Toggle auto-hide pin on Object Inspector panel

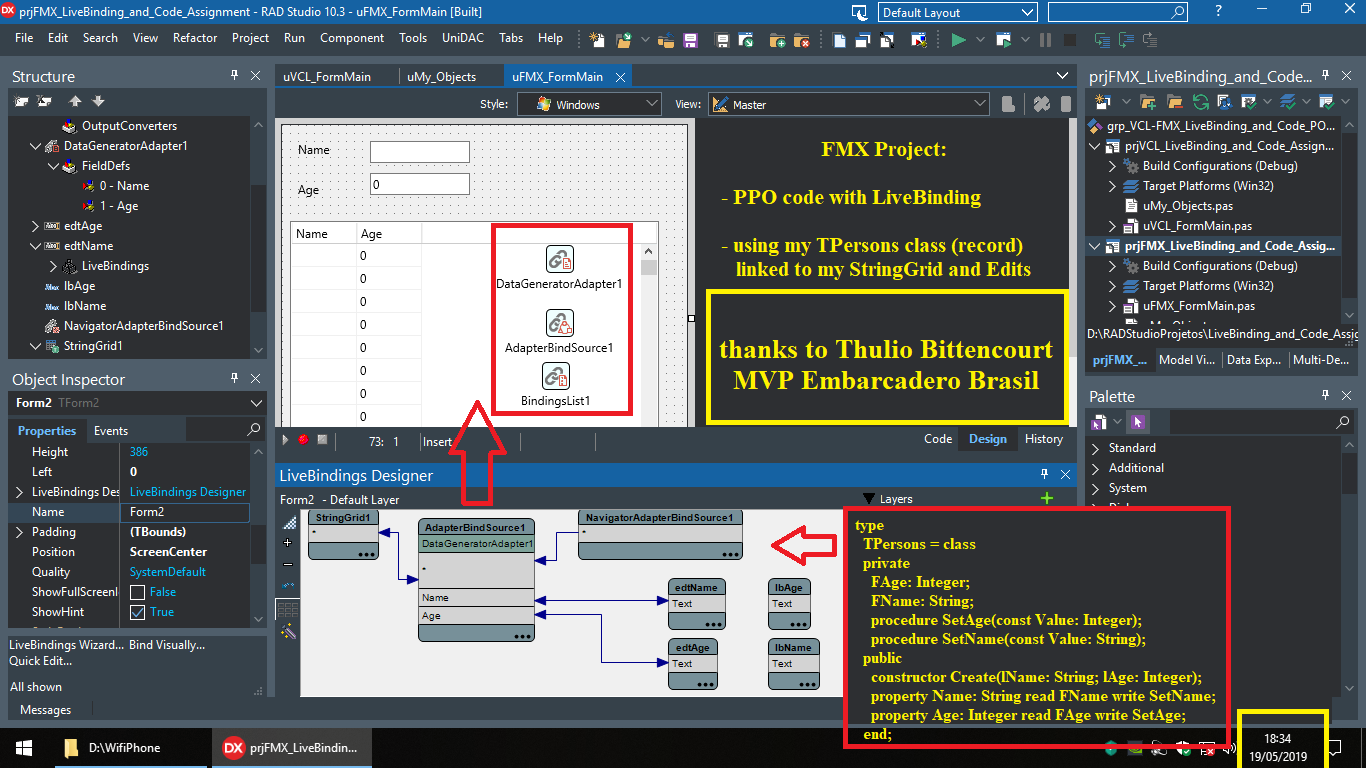(x=234, y=379)
